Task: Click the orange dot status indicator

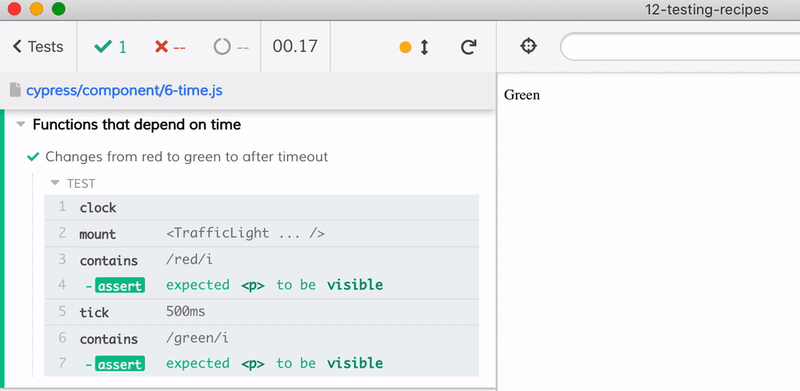Action: coord(405,47)
